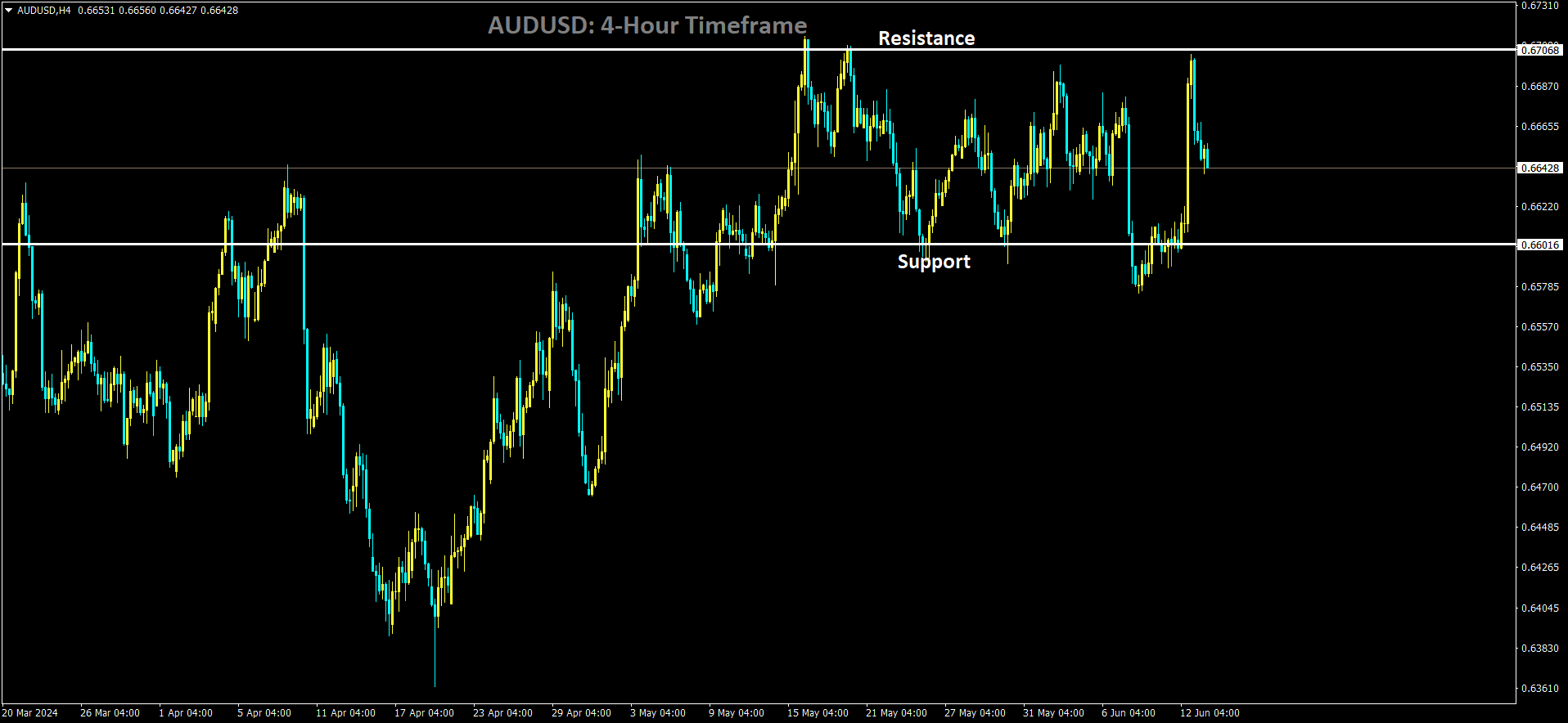The height and width of the screenshot is (723, 1568).
Task: Click the 0.65785 price scale value
Action: point(1539,287)
